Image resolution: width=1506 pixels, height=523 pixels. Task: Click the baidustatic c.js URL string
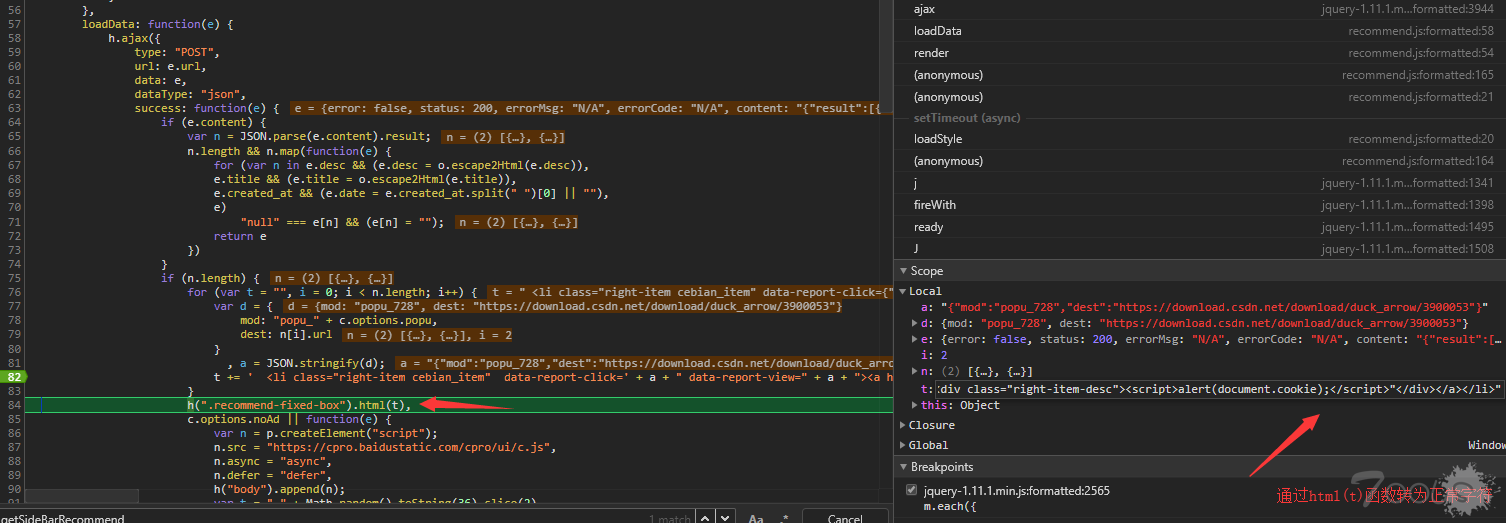[x=406, y=448]
